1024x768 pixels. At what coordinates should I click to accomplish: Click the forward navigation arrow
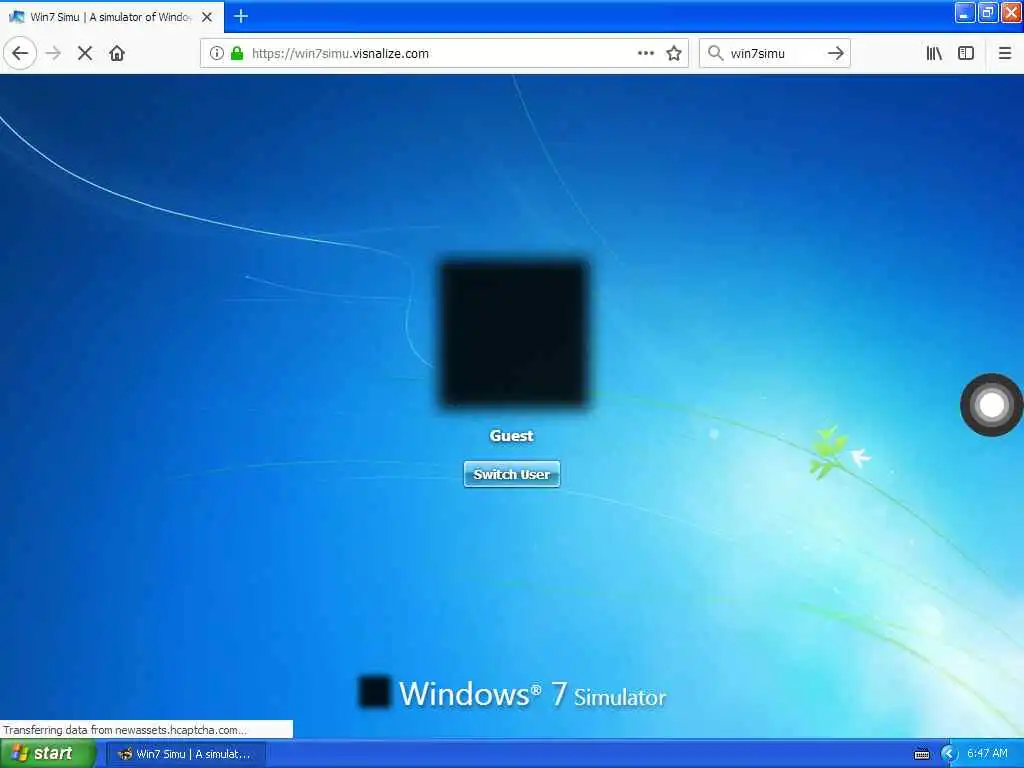point(54,53)
